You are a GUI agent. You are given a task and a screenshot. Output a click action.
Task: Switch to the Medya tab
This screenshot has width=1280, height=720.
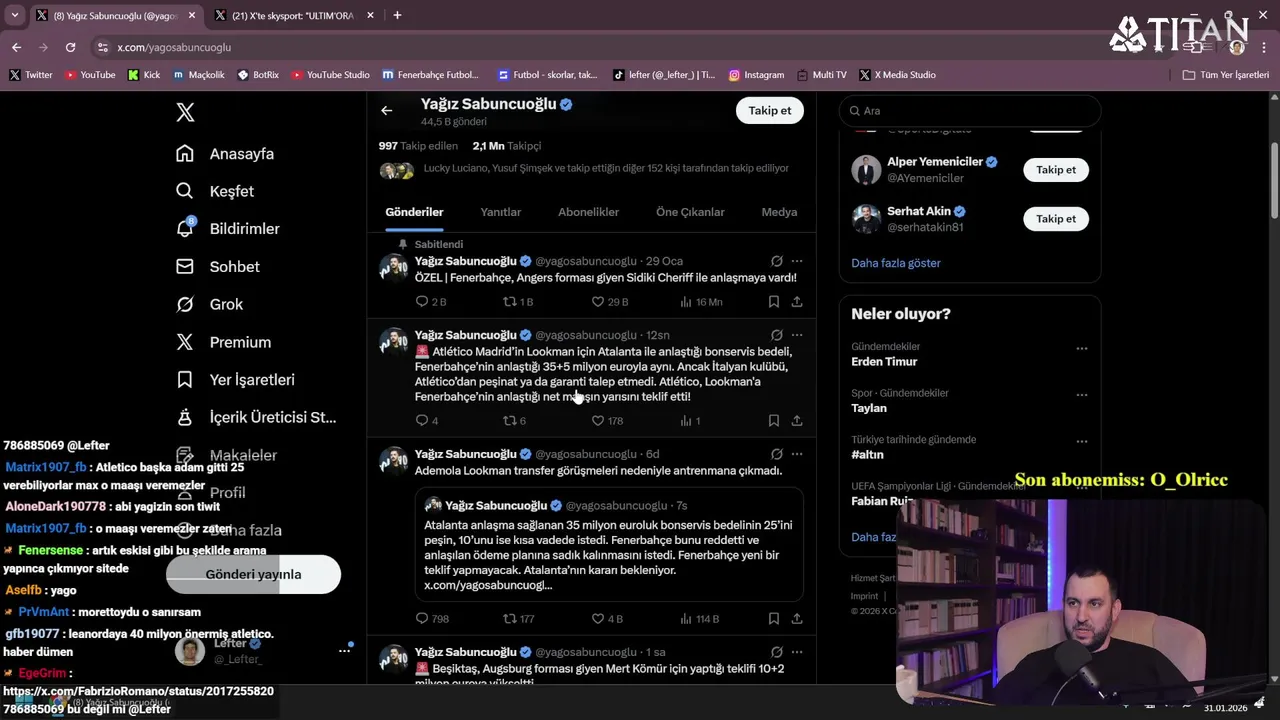coord(779,212)
